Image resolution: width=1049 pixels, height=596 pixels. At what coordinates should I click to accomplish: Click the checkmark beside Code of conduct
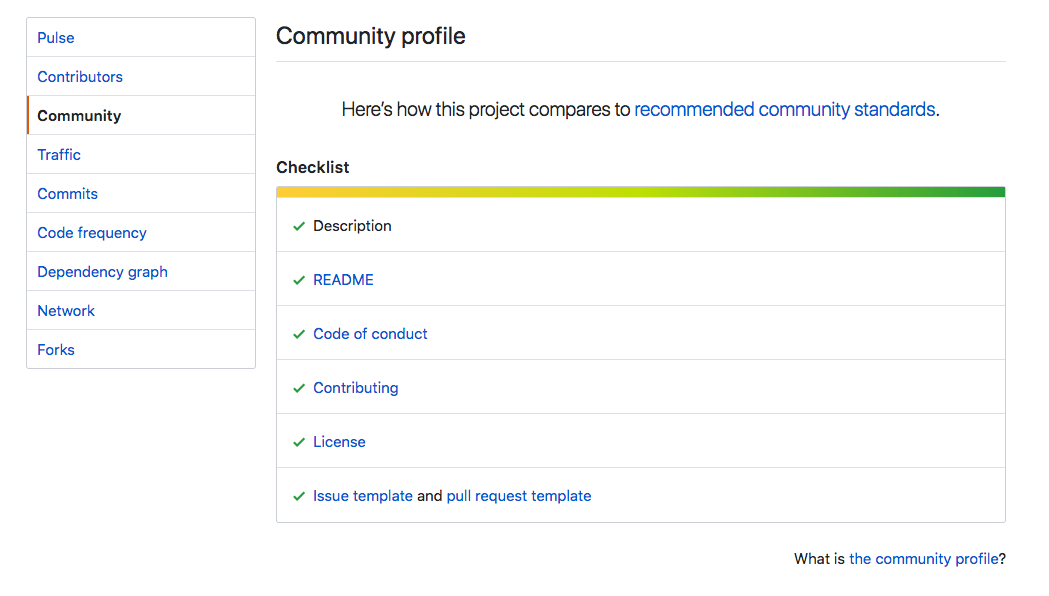coord(298,335)
